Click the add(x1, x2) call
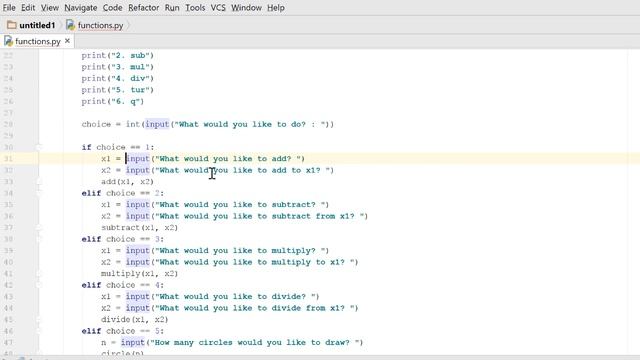The image size is (640, 360). point(127,182)
